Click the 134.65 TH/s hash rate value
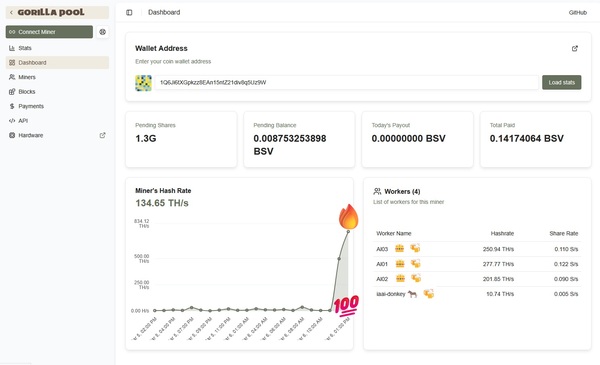Viewport: 600px width, 365px height. [162, 203]
